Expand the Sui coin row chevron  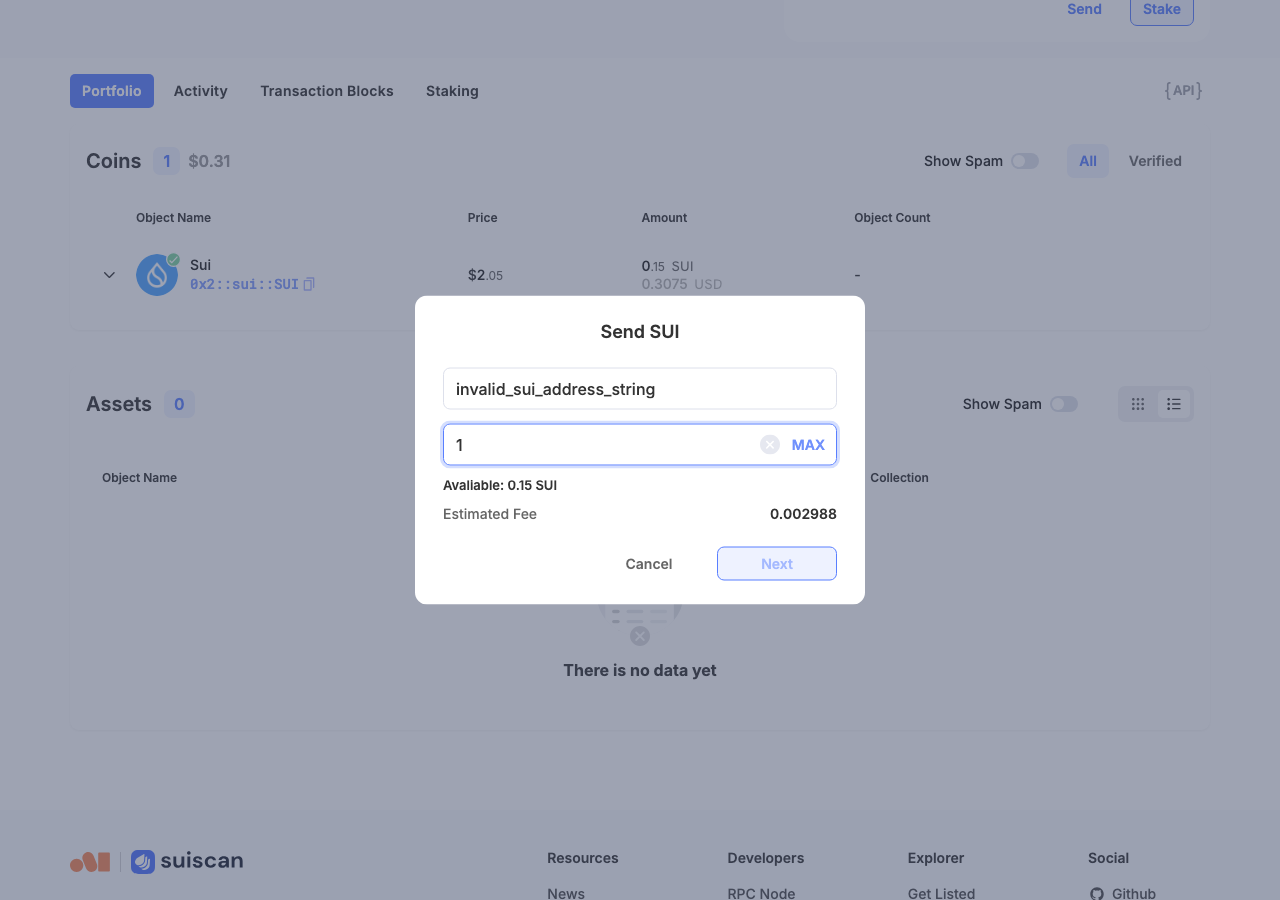109,275
